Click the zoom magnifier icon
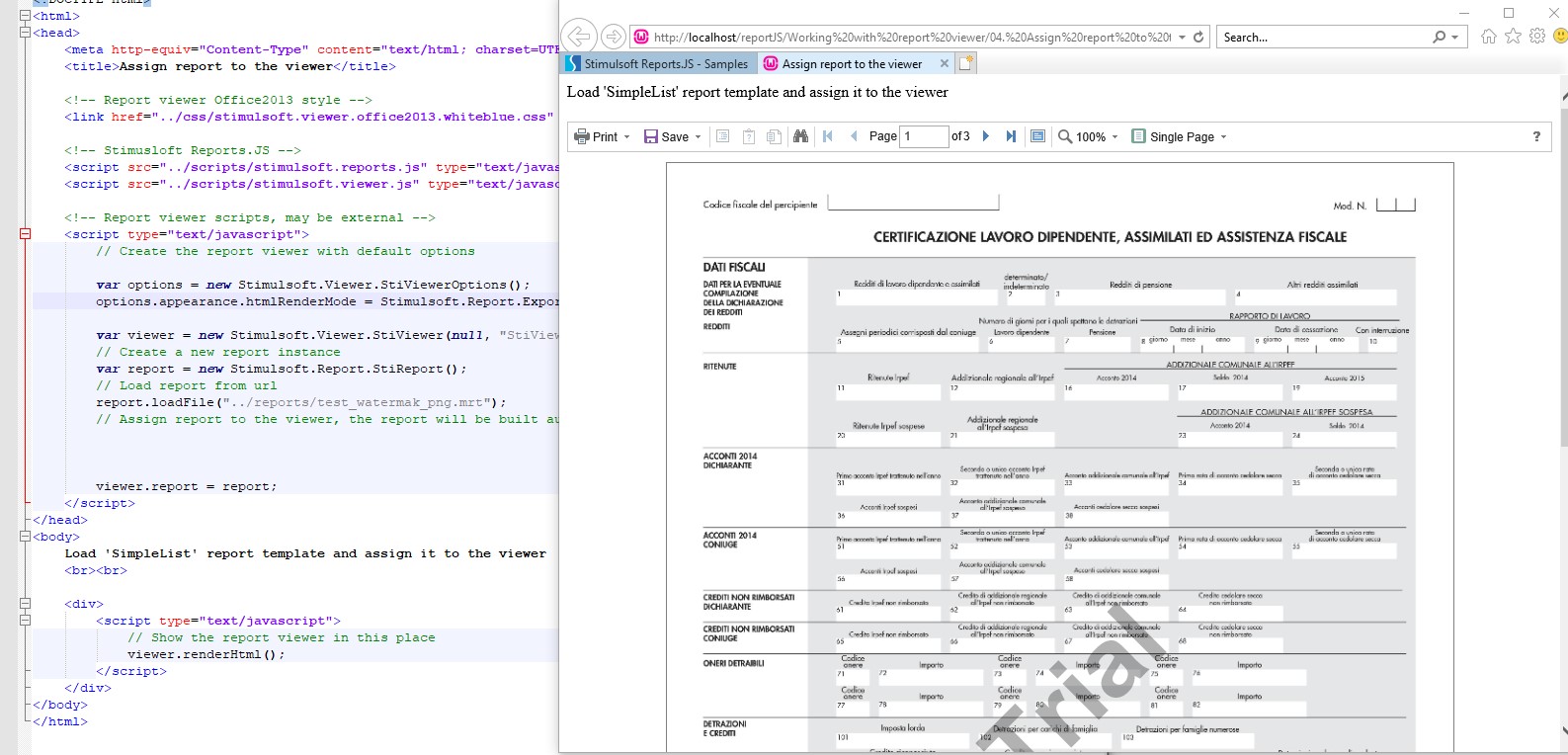 tap(1065, 136)
